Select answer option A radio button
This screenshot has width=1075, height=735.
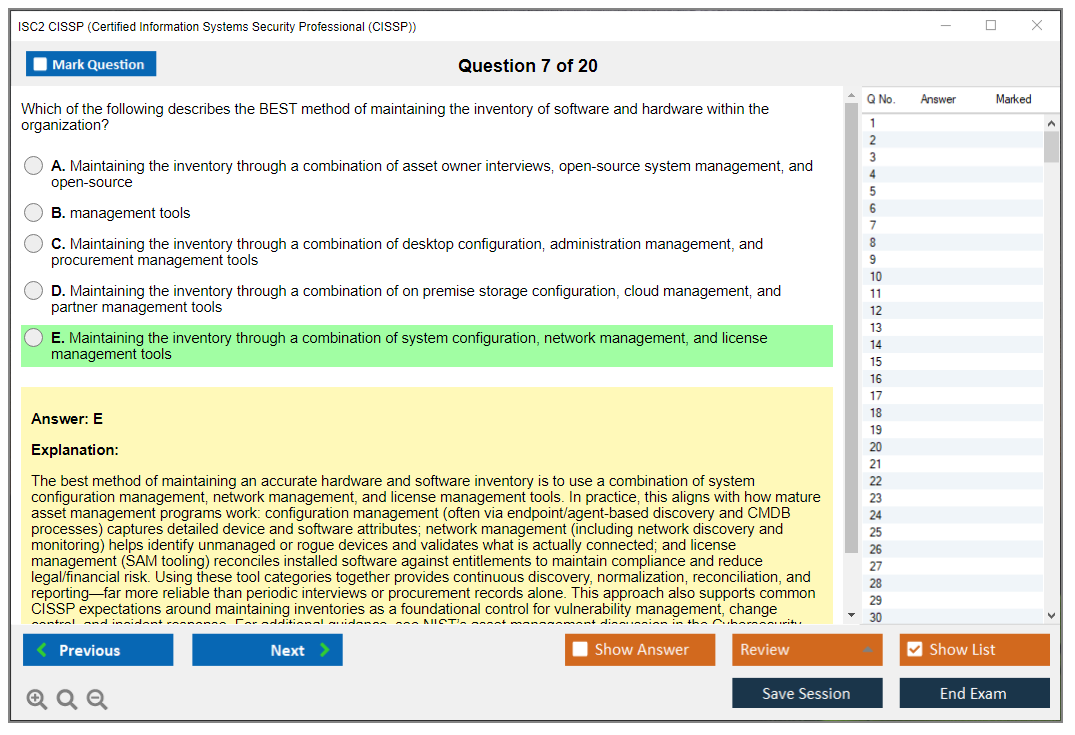click(34, 166)
